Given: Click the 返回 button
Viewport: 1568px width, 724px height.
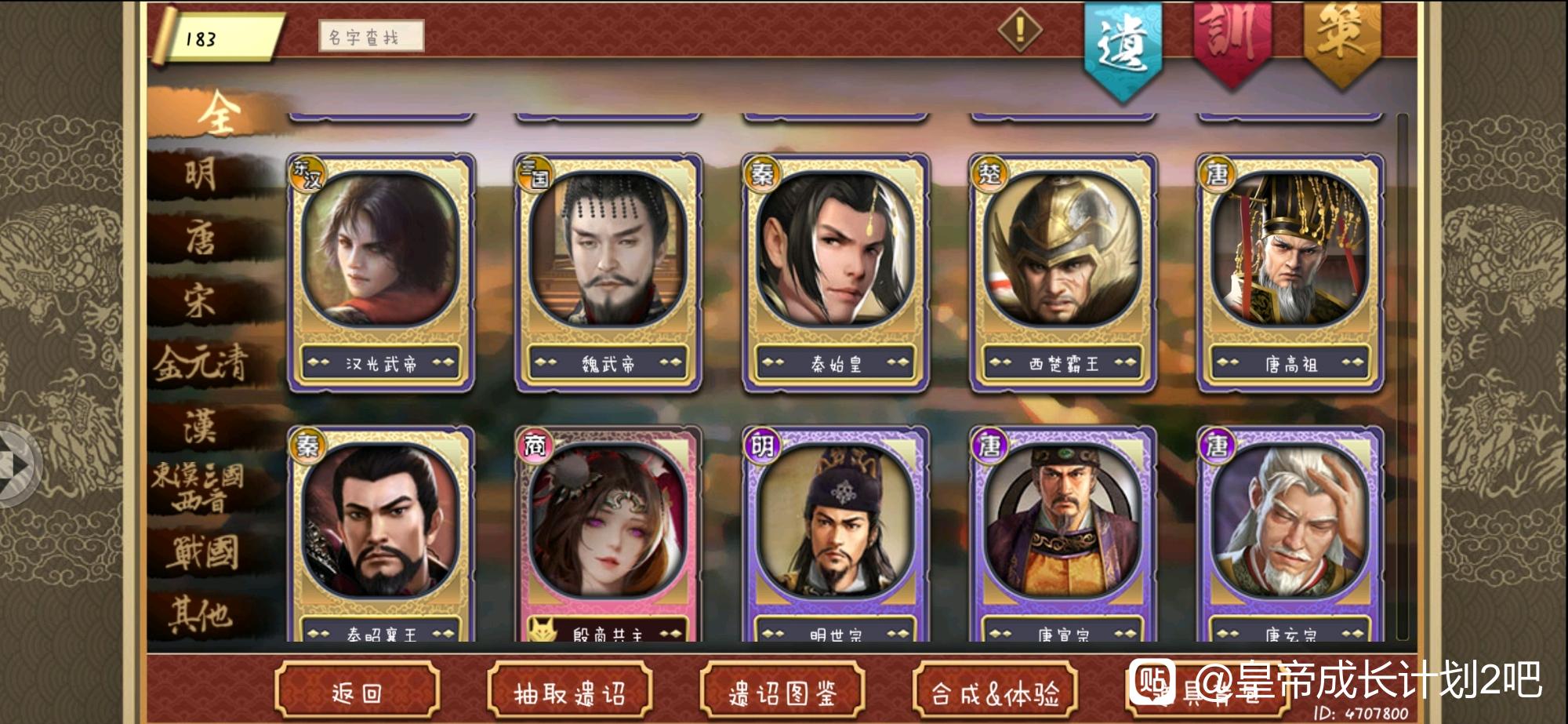Looking at the screenshot, I should click(x=357, y=693).
